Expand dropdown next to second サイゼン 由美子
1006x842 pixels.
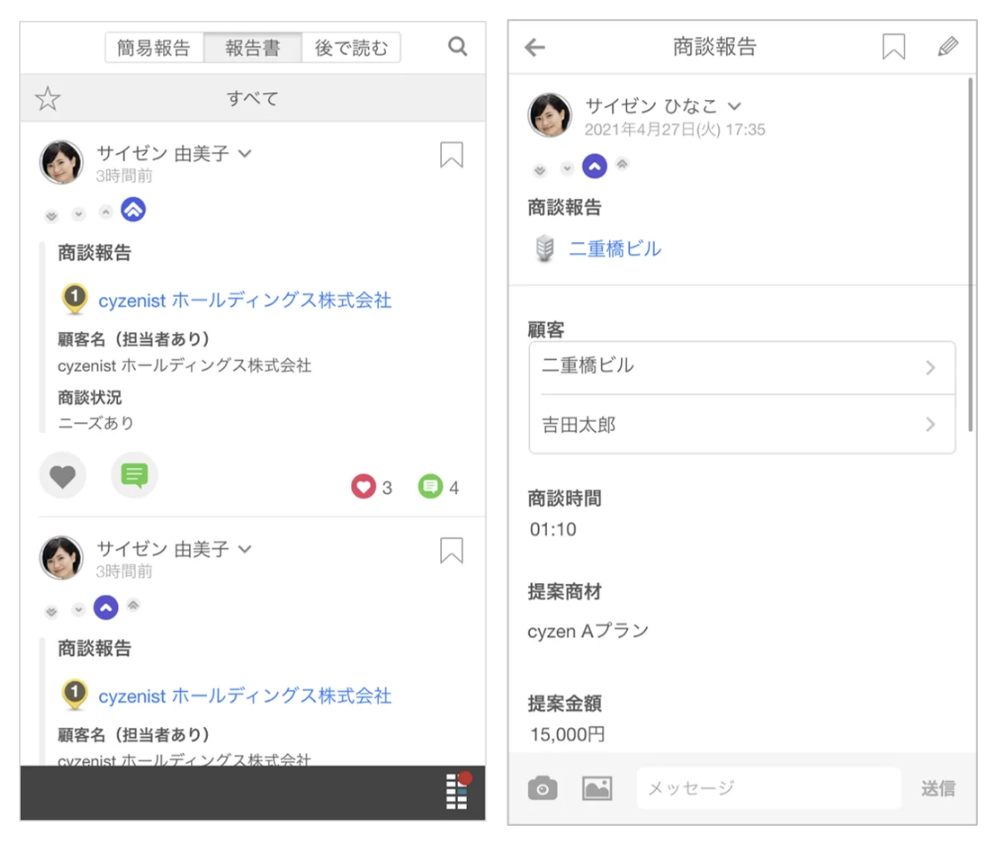(x=244, y=549)
